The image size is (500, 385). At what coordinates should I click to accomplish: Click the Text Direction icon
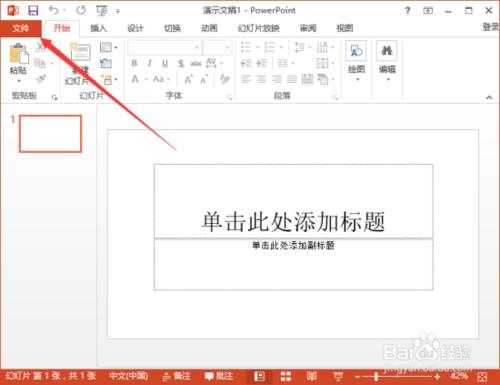322,47
